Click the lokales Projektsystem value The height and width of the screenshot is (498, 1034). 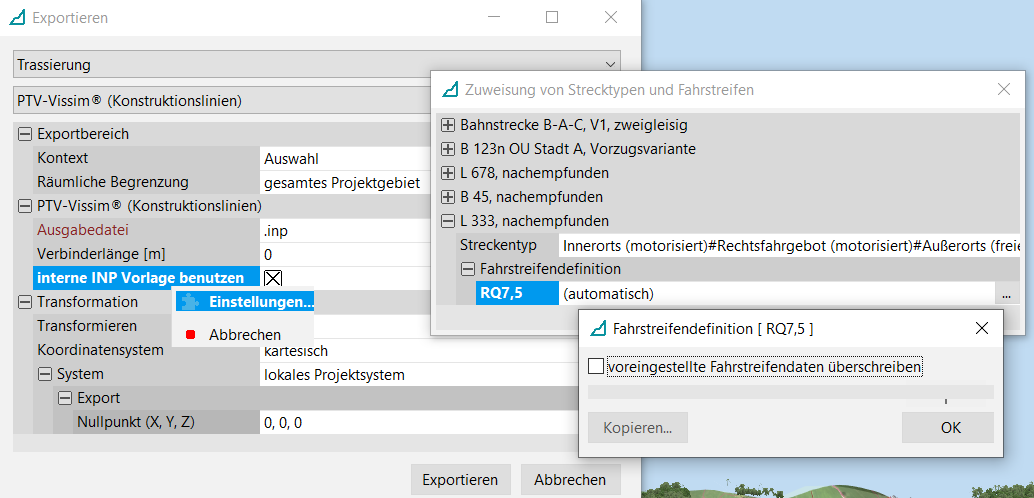[419, 375]
